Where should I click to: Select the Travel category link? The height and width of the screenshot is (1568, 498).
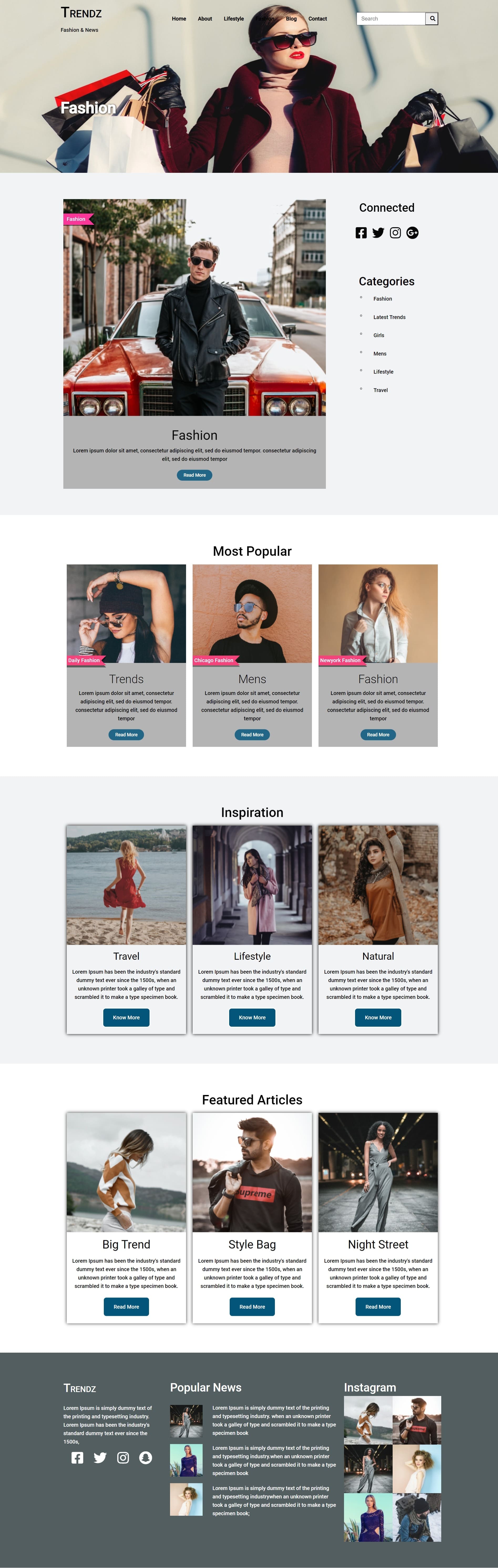(x=381, y=390)
